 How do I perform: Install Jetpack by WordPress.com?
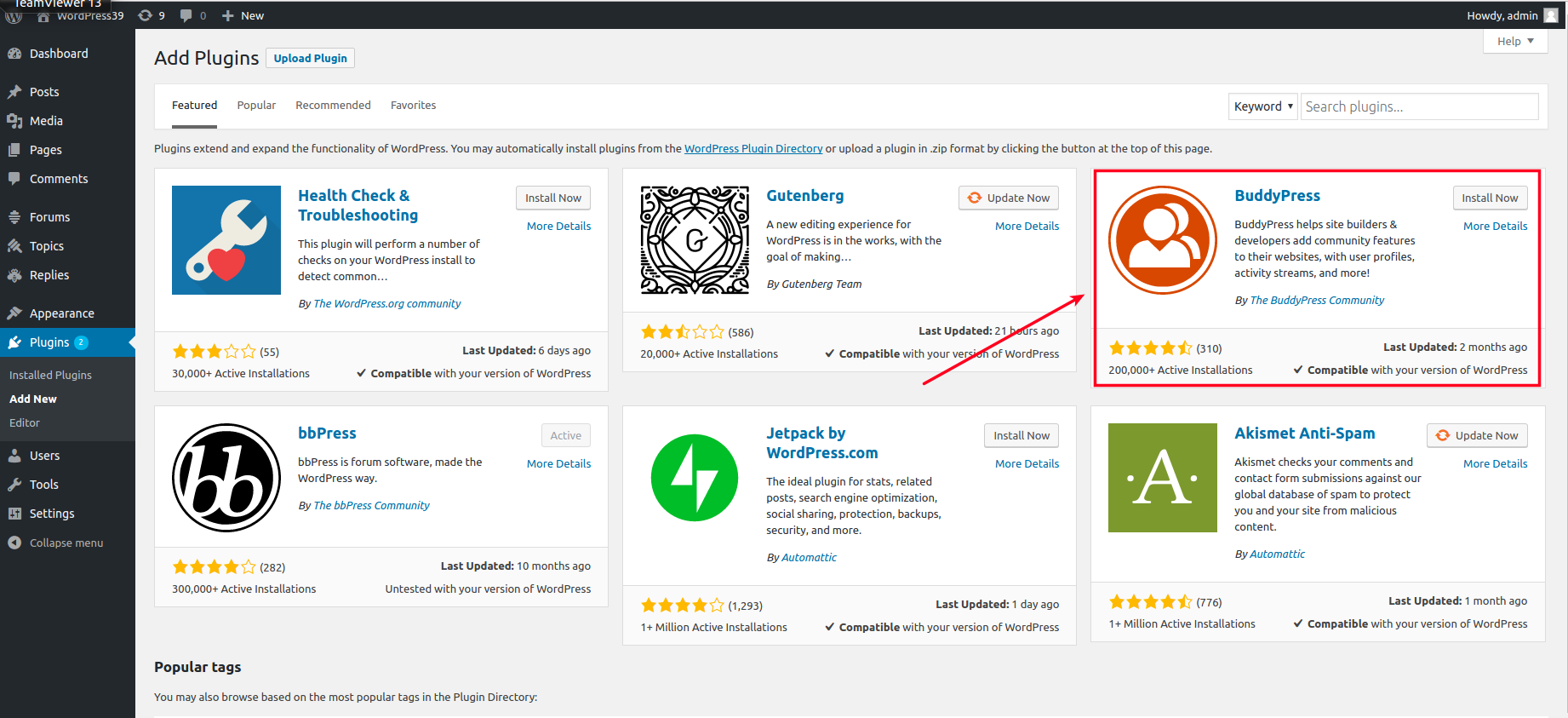tap(1021, 435)
